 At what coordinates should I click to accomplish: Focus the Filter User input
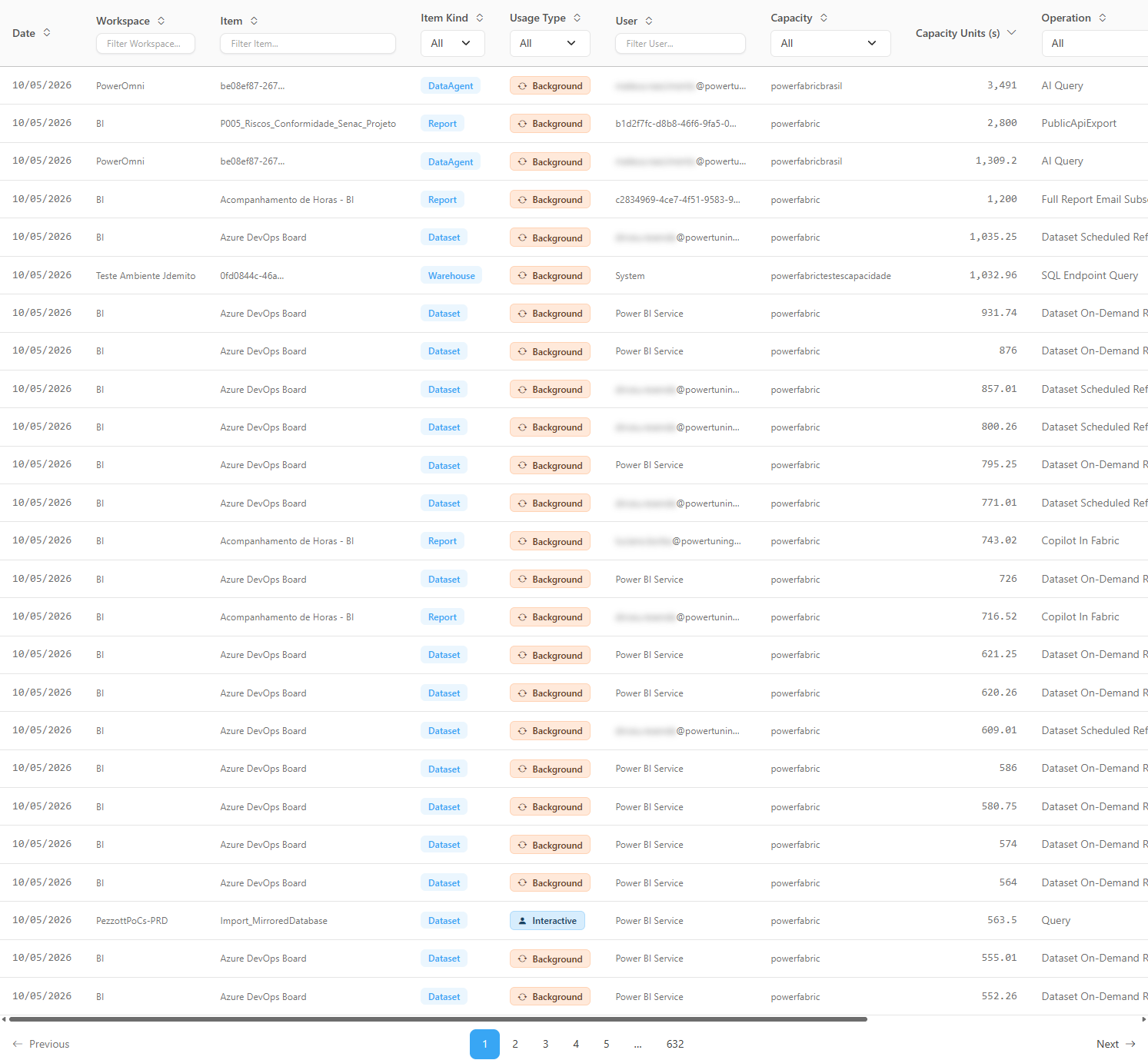(680, 44)
